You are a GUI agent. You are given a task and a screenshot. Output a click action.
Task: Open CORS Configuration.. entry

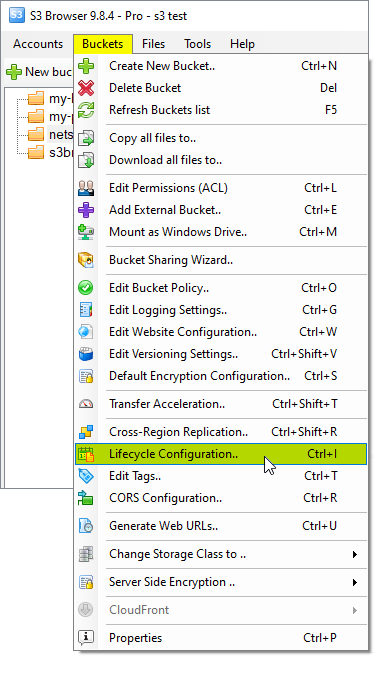coord(221,498)
